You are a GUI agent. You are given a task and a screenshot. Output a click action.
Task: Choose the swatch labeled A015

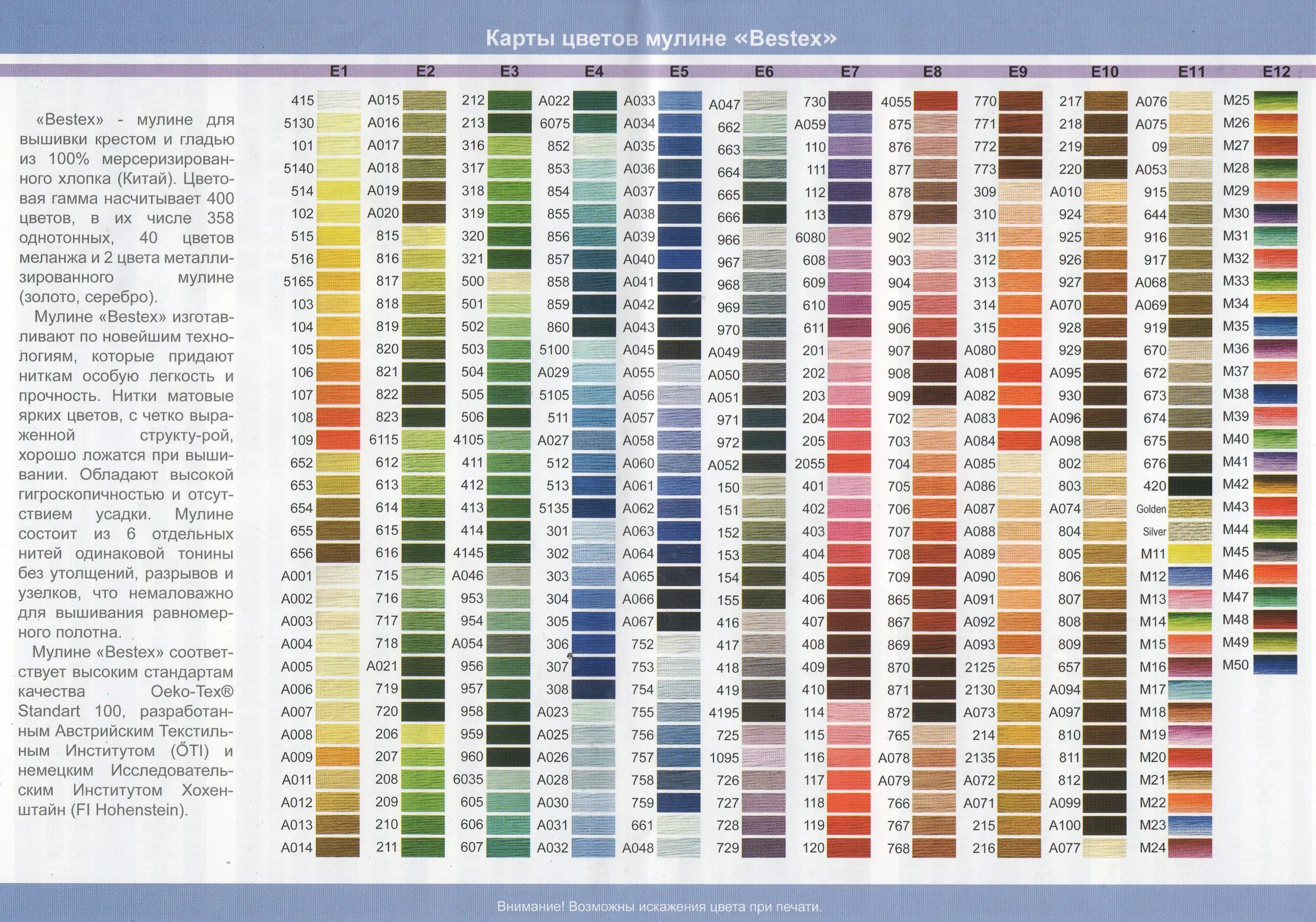pyautogui.click(x=424, y=100)
